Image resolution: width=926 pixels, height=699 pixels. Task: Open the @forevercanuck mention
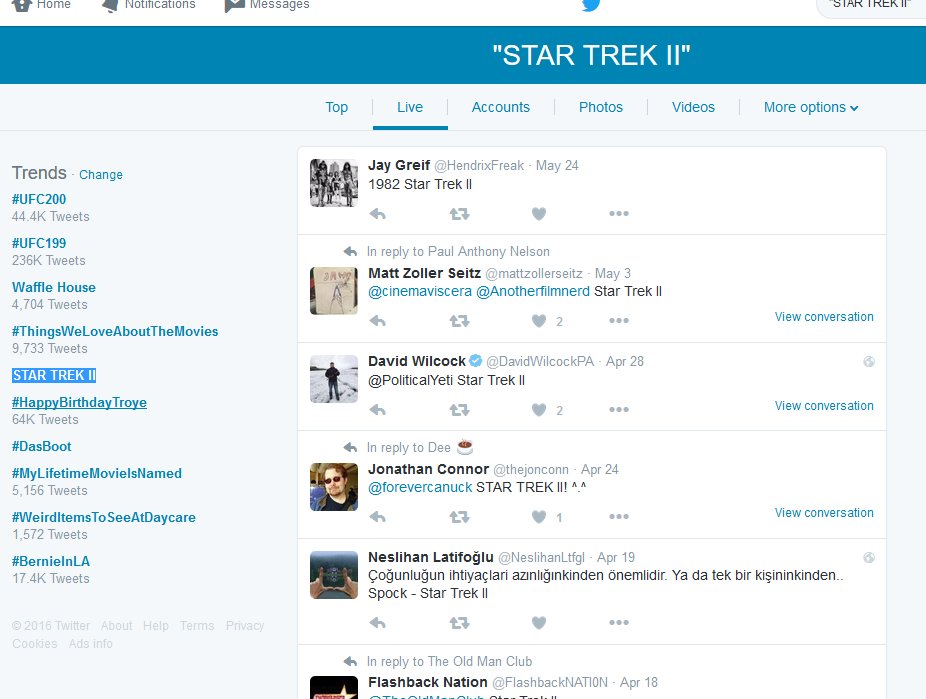click(420, 488)
